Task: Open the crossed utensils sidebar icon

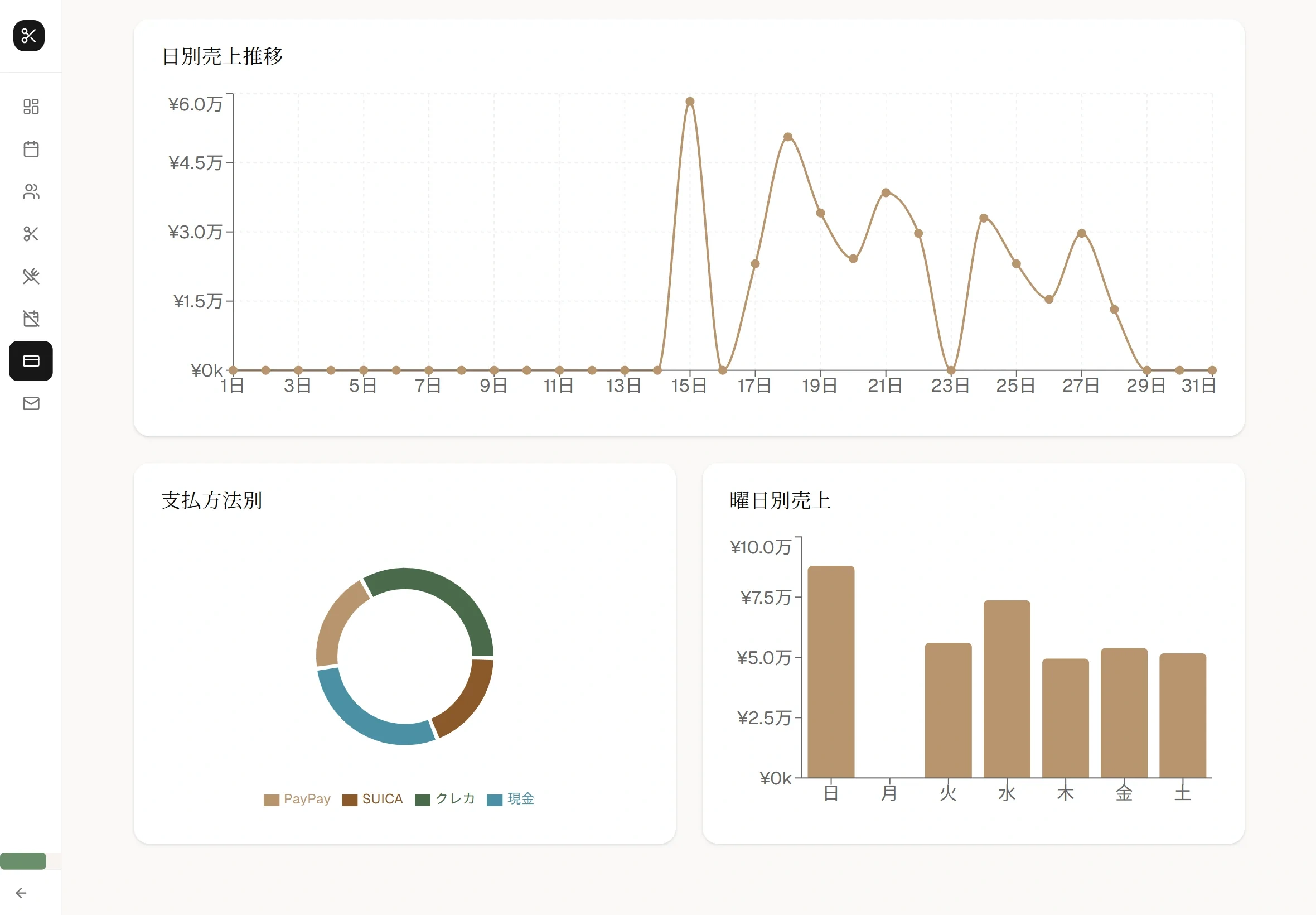Action: [31, 276]
